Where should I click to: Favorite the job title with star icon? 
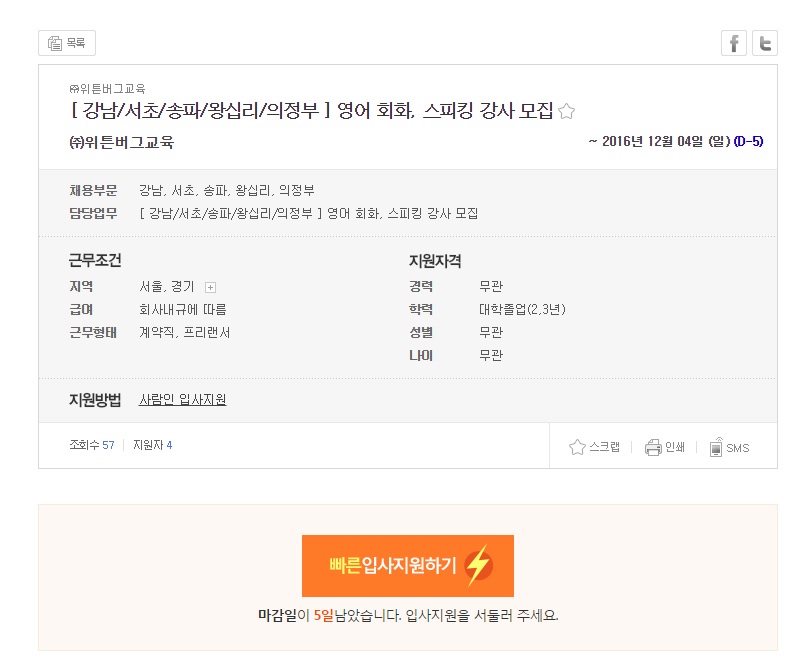pyautogui.click(x=566, y=111)
